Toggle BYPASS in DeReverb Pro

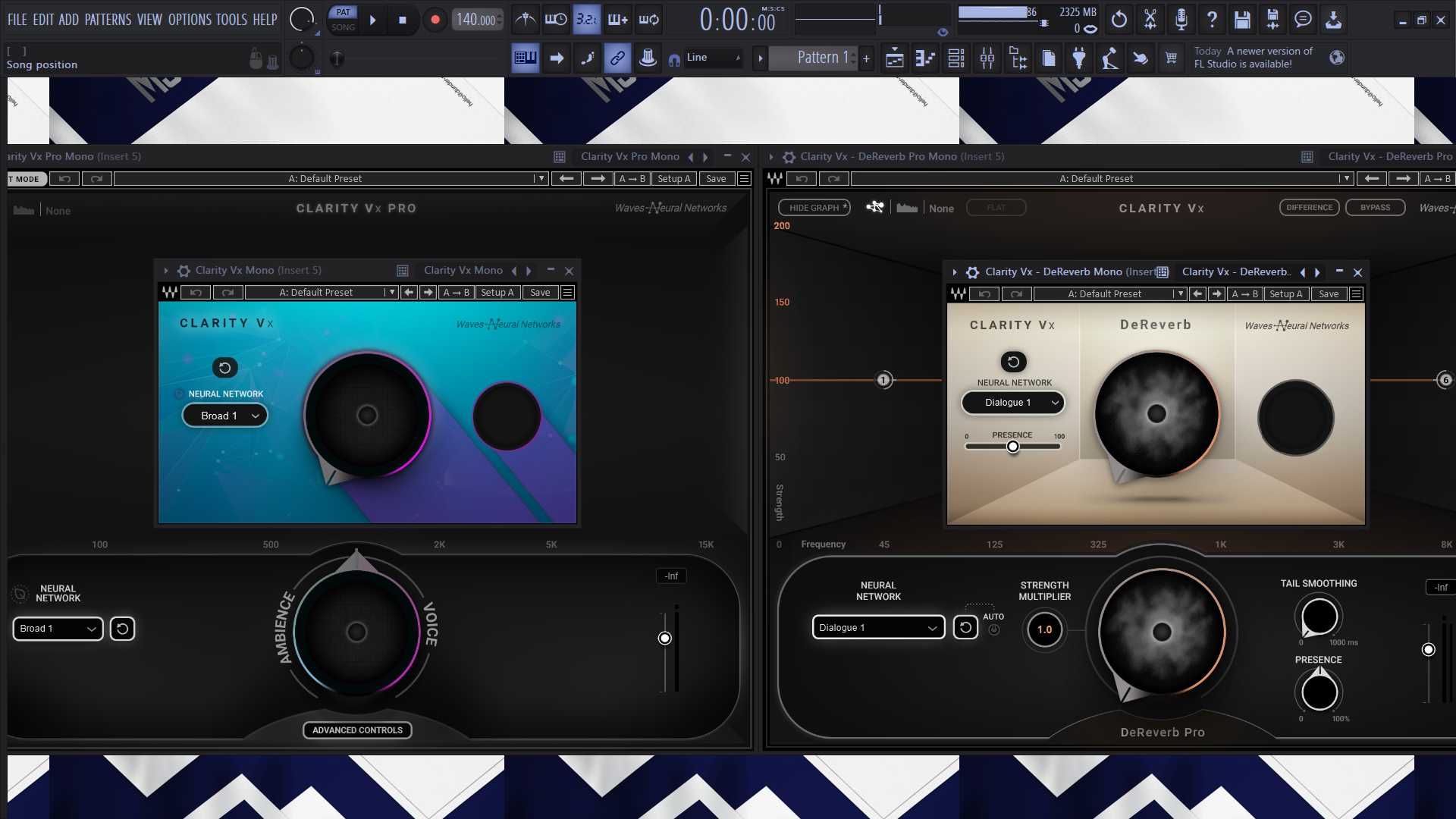click(x=1376, y=208)
